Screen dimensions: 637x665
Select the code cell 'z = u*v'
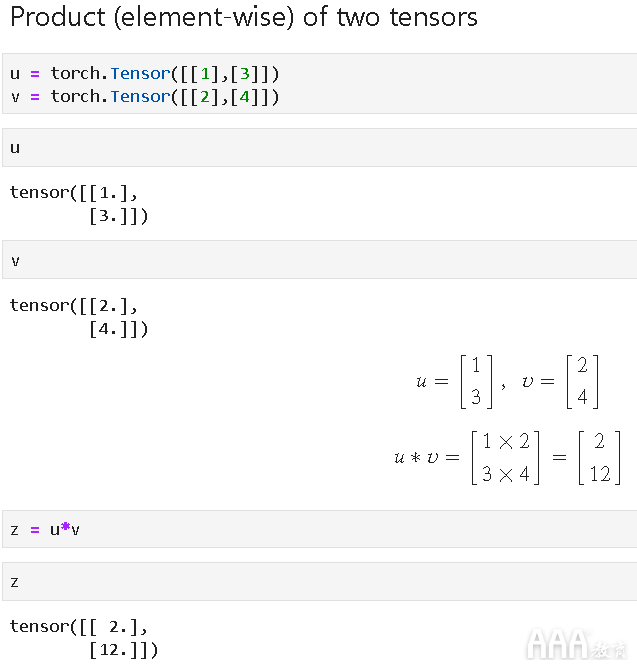point(319,529)
